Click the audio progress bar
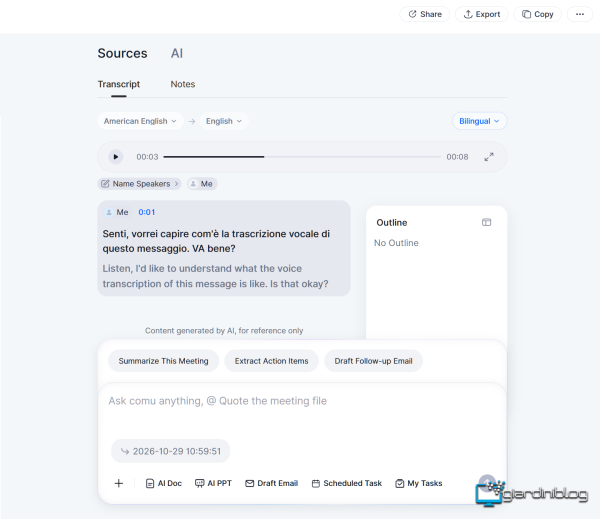 pos(302,157)
